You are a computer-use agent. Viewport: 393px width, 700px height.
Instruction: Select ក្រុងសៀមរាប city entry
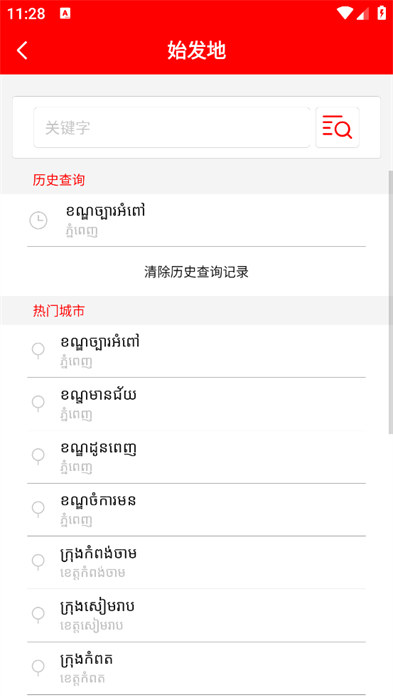pyautogui.click(x=196, y=615)
